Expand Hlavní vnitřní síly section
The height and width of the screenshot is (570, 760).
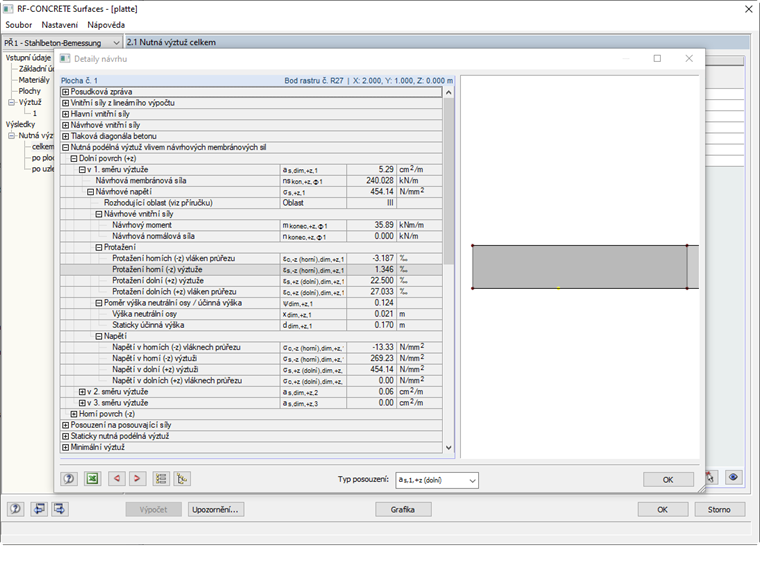click(65, 114)
